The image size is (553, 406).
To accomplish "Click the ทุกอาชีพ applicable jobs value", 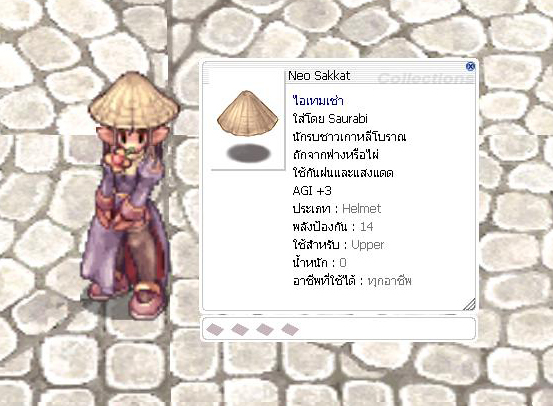I will pyautogui.click(x=389, y=281).
